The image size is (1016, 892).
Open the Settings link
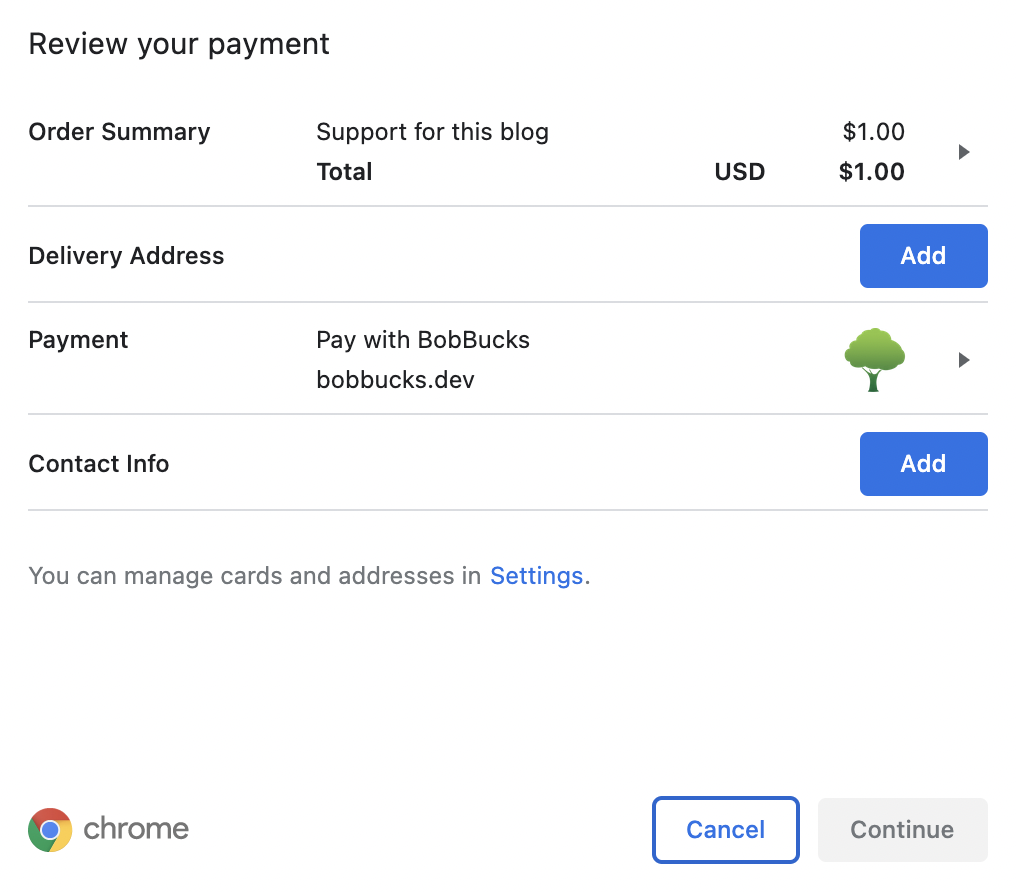click(x=537, y=576)
